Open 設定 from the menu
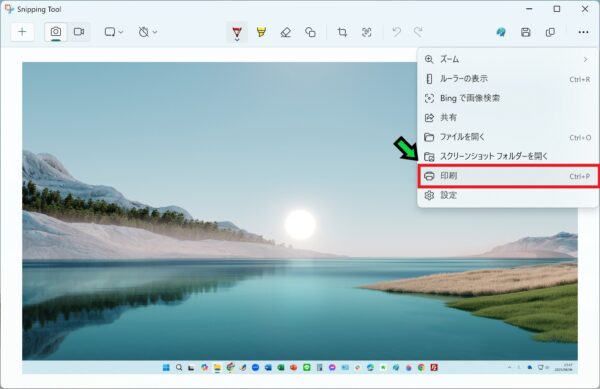 click(x=507, y=195)
